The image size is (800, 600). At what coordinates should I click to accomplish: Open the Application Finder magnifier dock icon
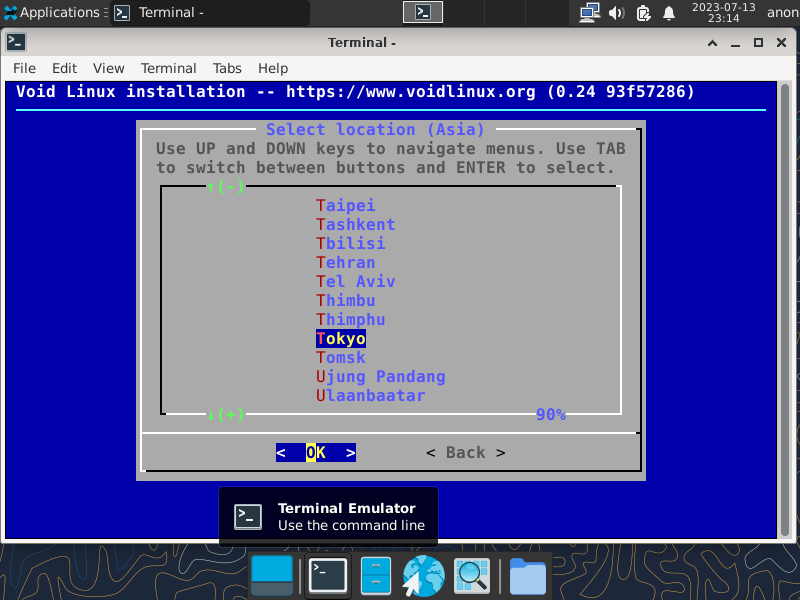[472, 576]
